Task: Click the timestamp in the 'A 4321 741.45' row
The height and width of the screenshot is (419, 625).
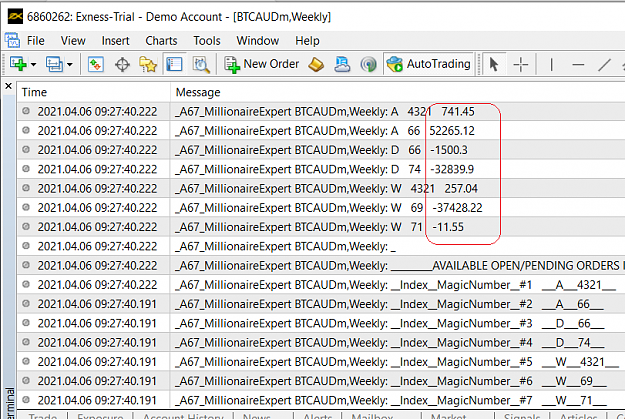Action: click(97, 112)
